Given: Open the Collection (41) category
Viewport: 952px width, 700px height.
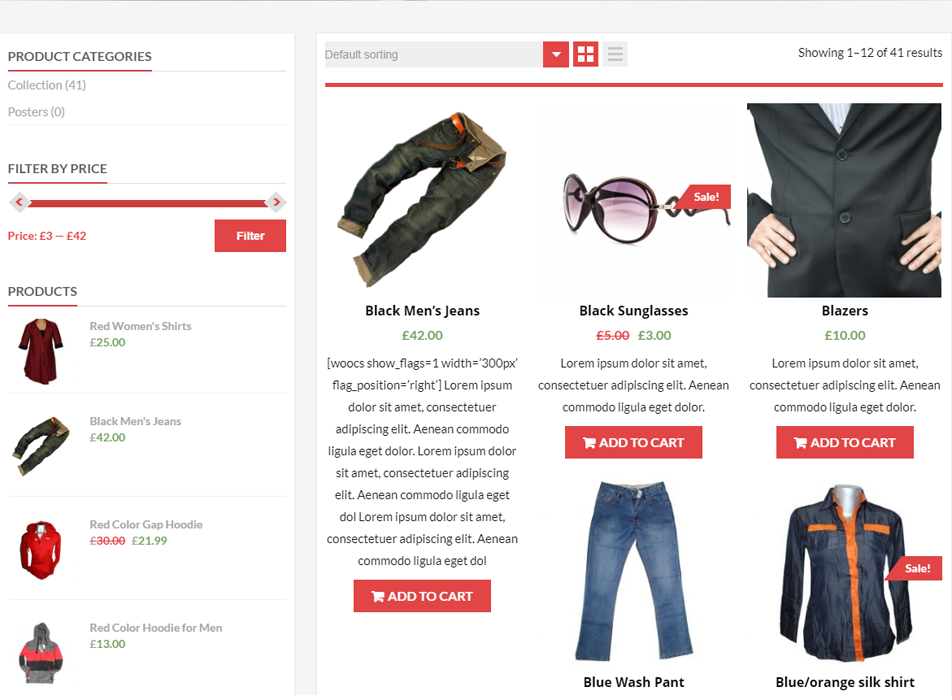Looking at the screenshot, I should (47, 85).
